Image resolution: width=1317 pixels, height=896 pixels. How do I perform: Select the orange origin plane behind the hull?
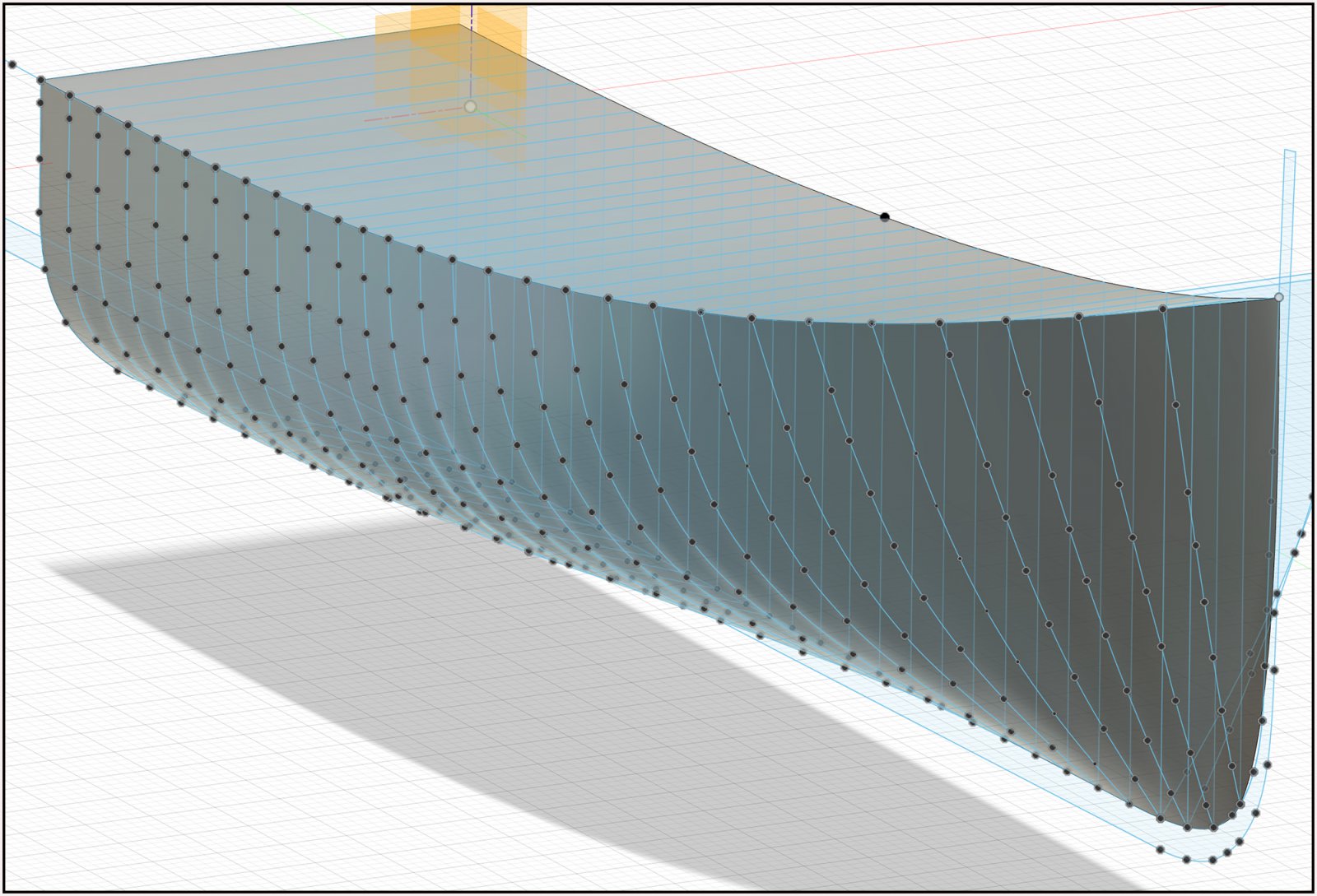[451, 74]
